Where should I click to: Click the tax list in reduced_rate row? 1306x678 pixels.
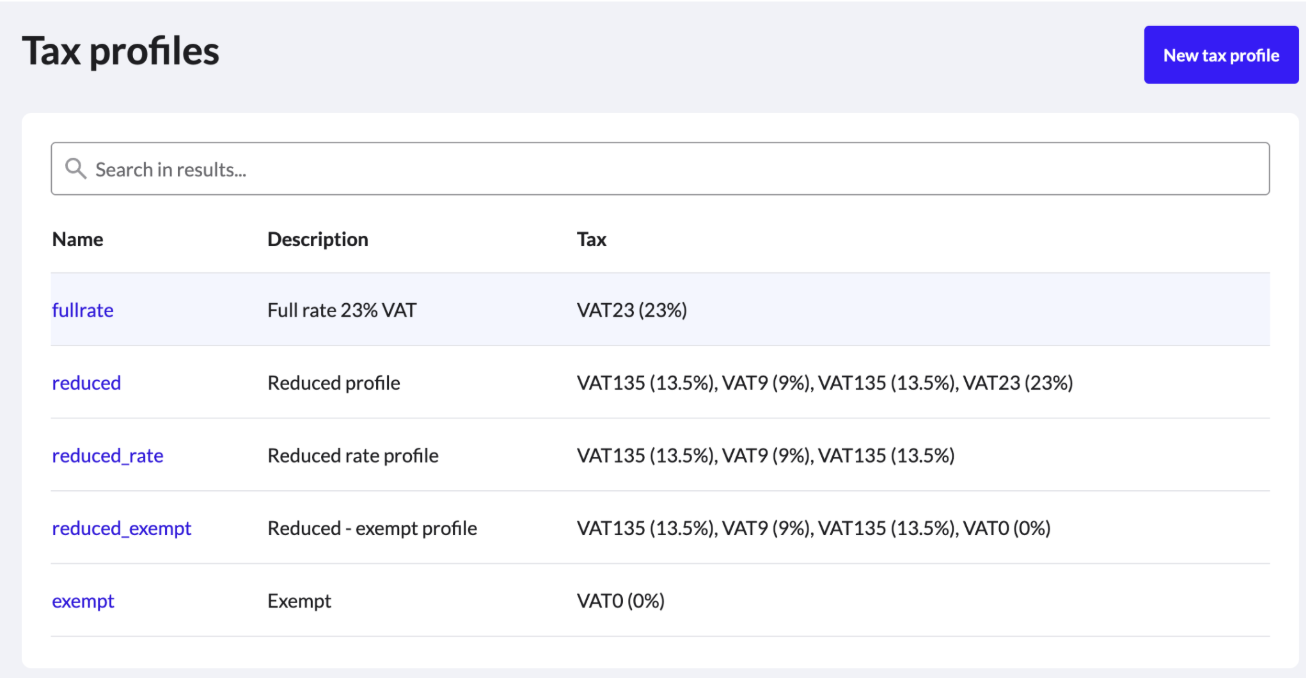[x=766, y=456]
